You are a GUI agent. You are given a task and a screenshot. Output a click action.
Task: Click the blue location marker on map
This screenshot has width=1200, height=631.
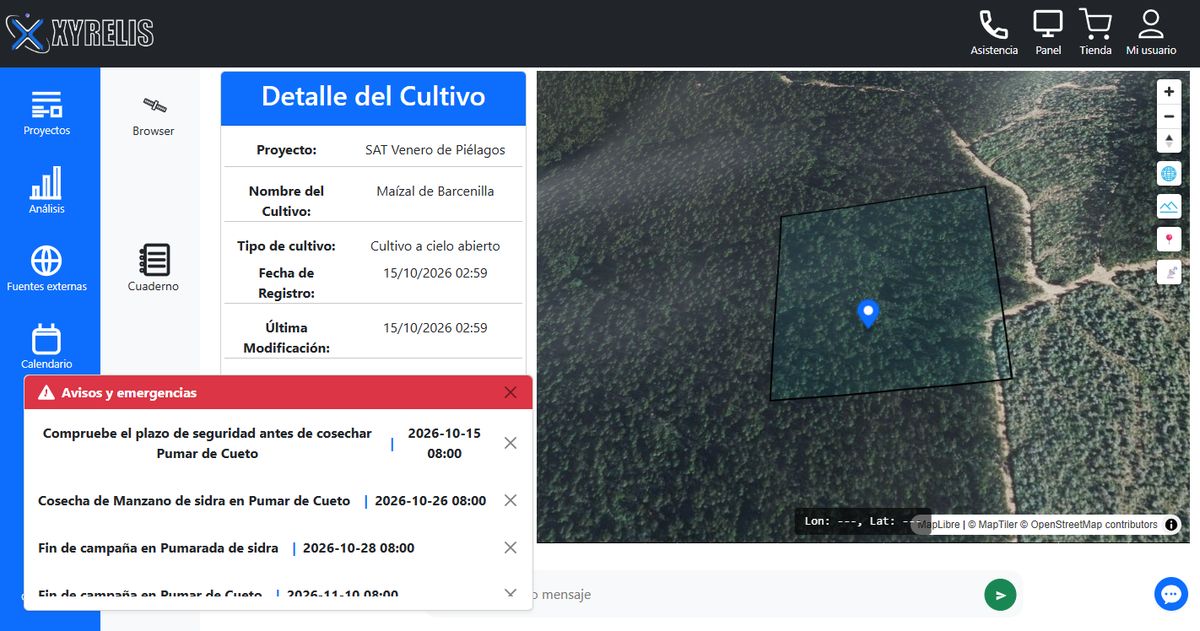pos(868,314)
